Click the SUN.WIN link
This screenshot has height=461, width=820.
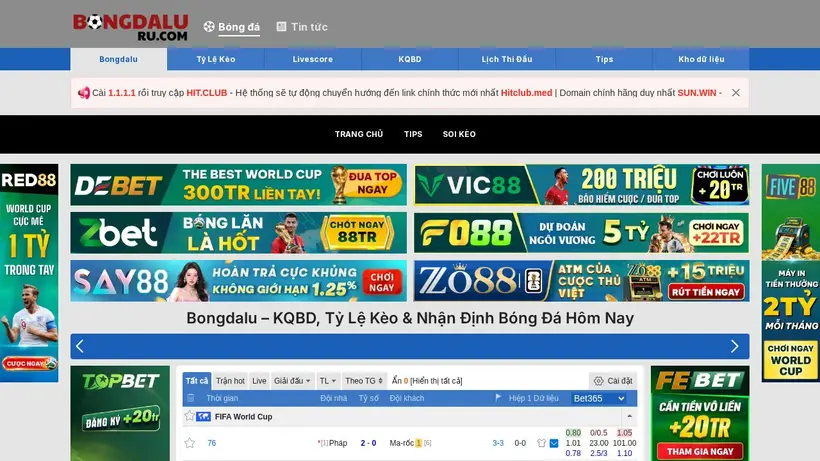click(x=697, y=93)
